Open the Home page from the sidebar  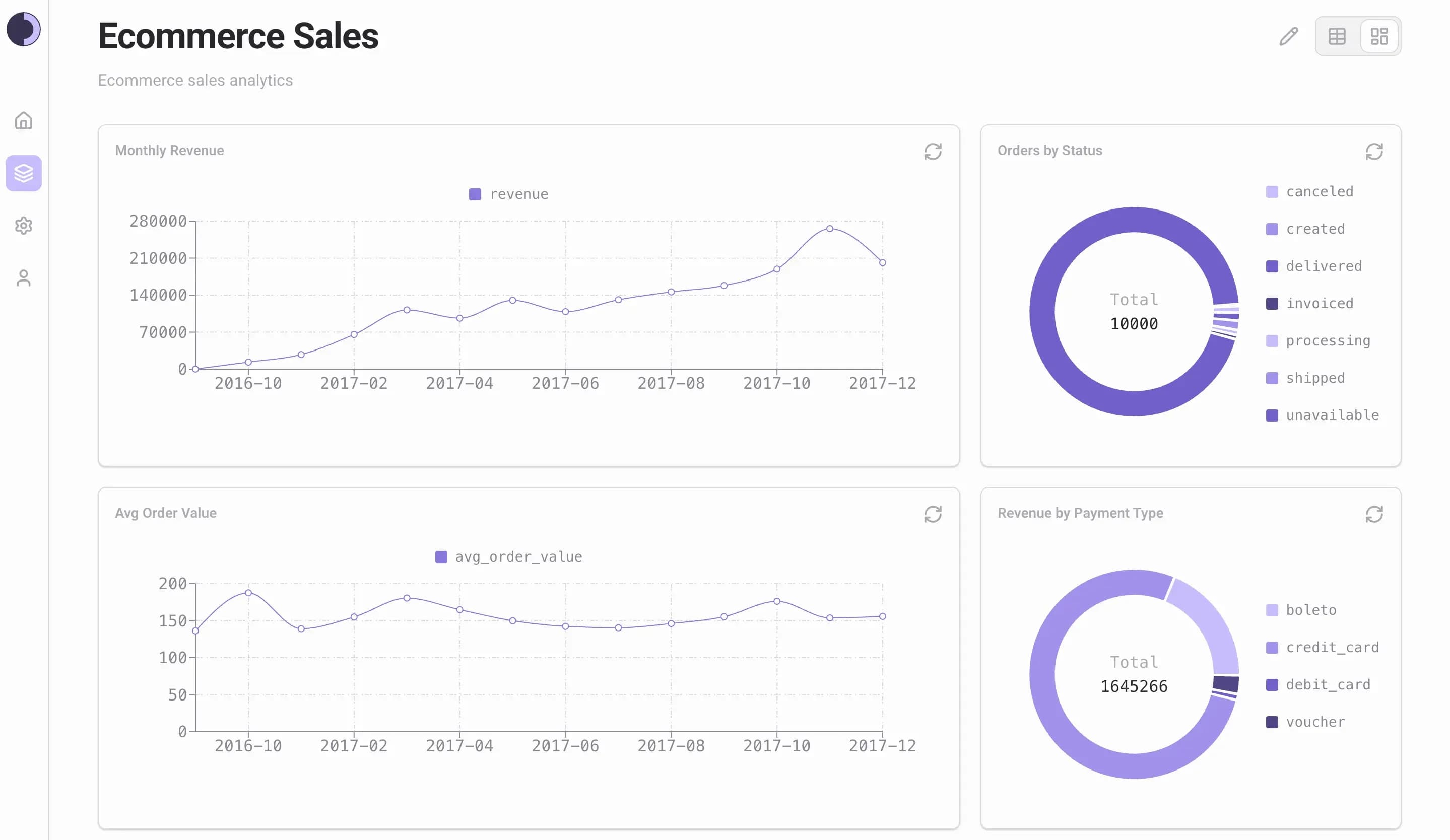(x=24, y=121)
